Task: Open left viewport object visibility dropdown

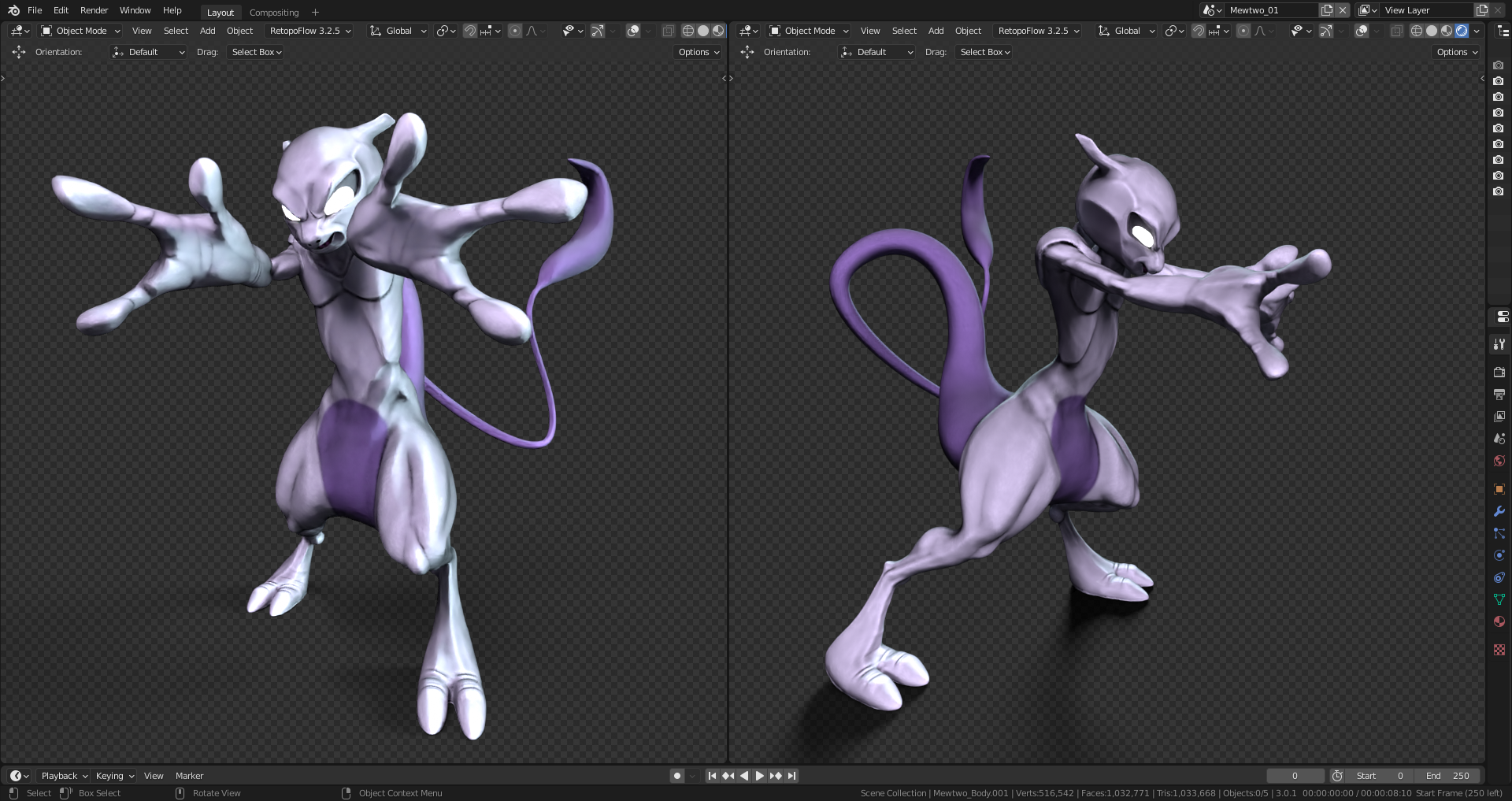Action: pyautogui.click(x=573, y=31)
